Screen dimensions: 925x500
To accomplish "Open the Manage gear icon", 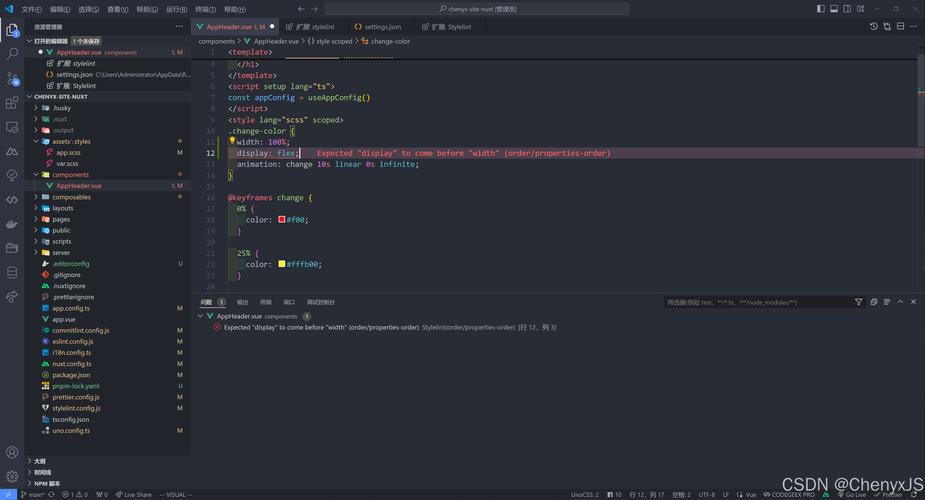I will pyautogui.click(x=12, y=477).
